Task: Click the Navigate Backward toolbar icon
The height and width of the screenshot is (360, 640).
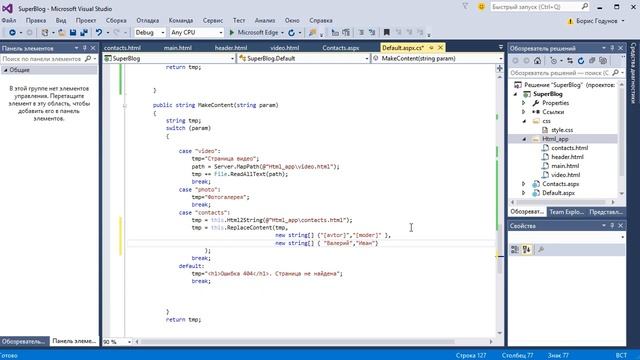Action: pos(12,32)
